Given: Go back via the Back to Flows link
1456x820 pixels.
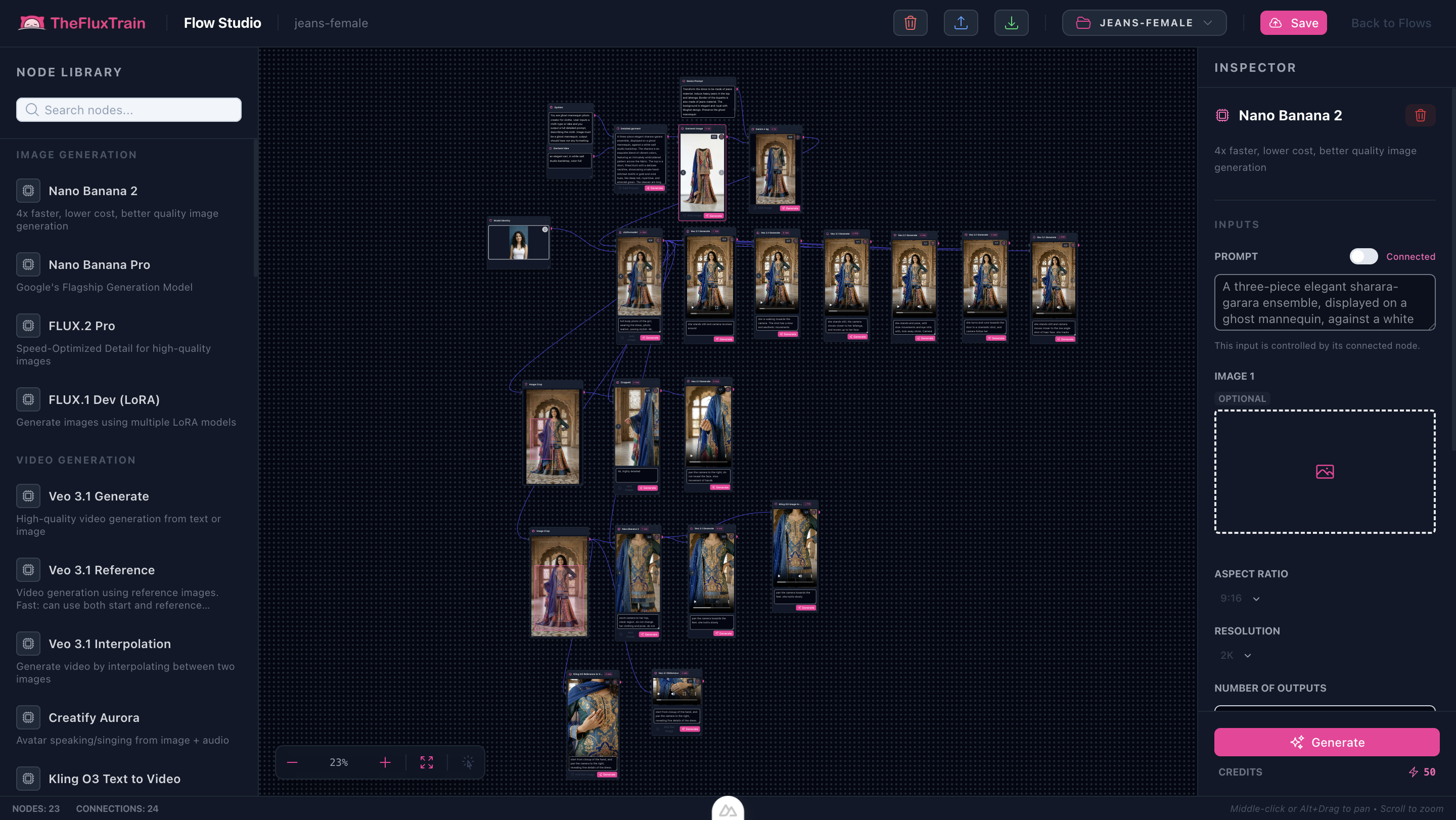Looking at the screenshot, I should pyautogui.click(x=1391, y=23).
